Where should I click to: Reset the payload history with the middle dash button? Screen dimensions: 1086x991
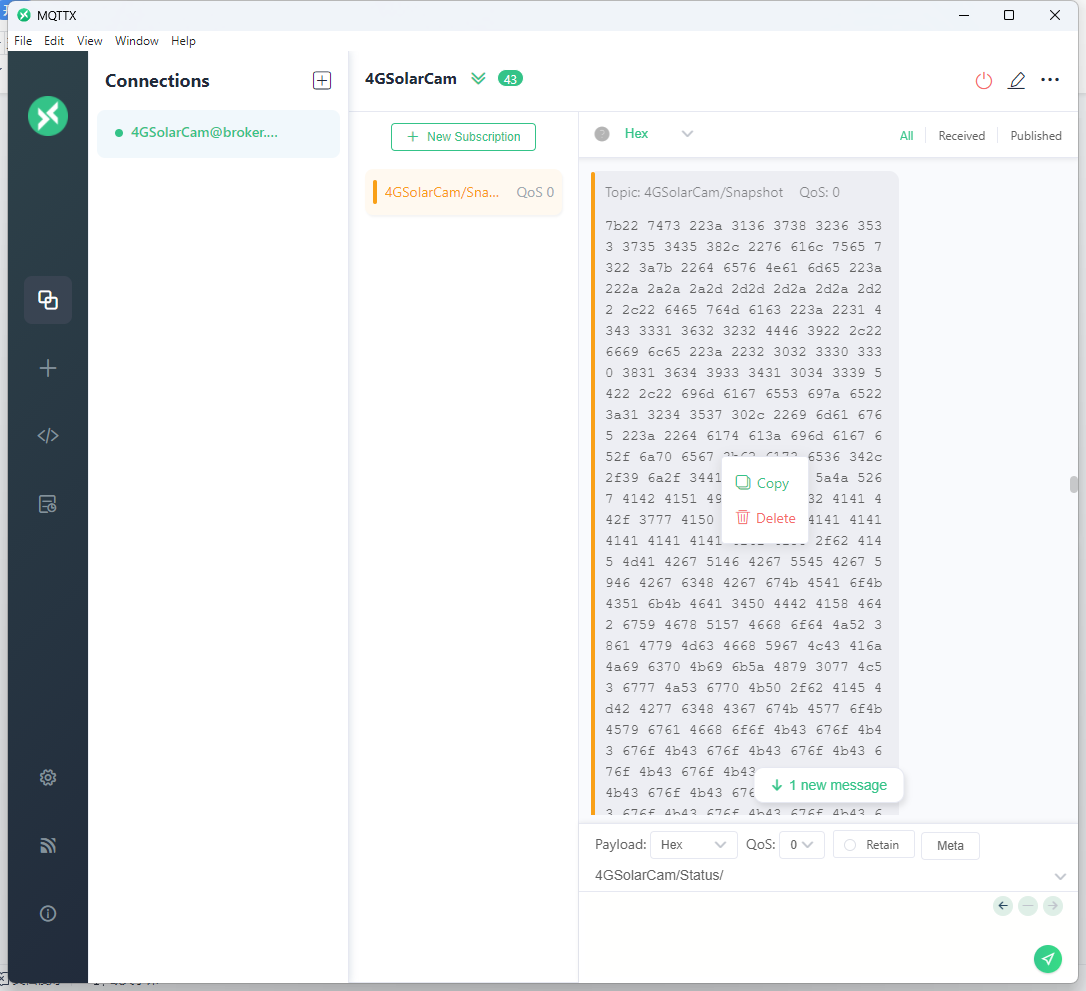click(1028, 906)
